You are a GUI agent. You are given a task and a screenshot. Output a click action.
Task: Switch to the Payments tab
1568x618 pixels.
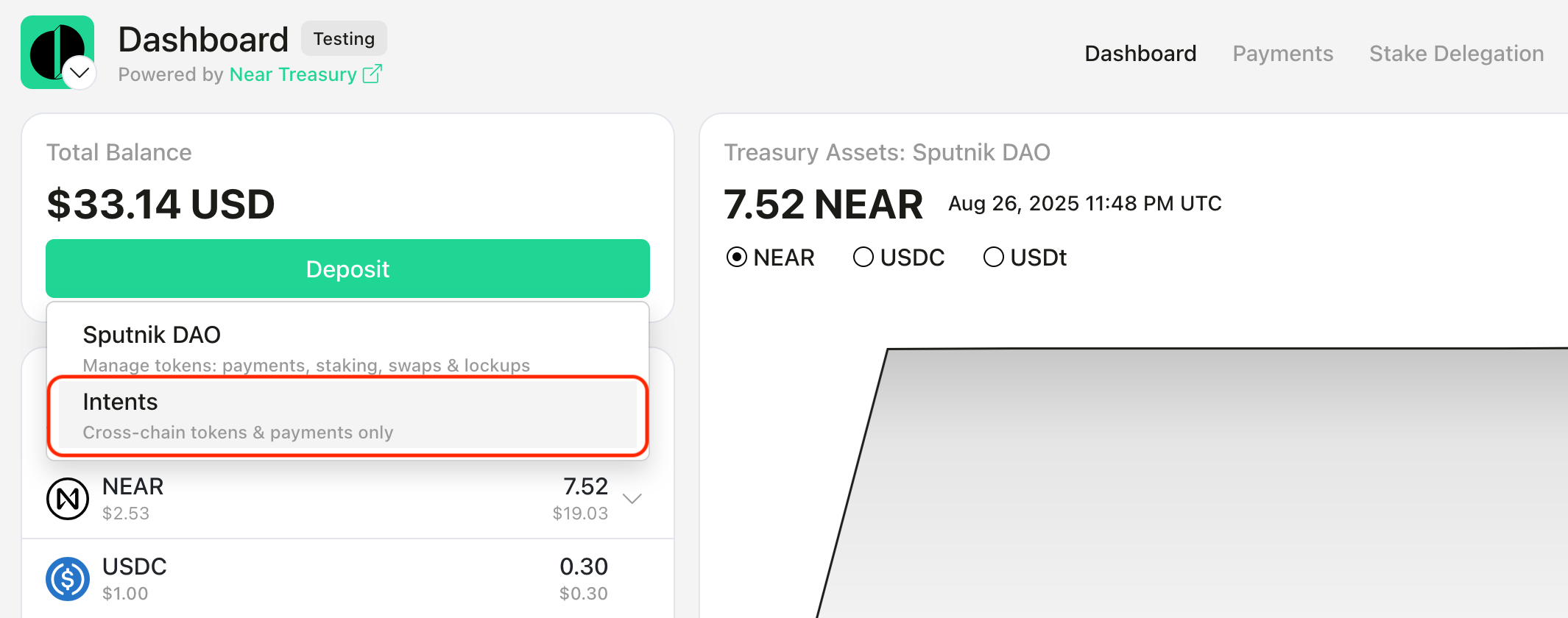pos(1282,53)
